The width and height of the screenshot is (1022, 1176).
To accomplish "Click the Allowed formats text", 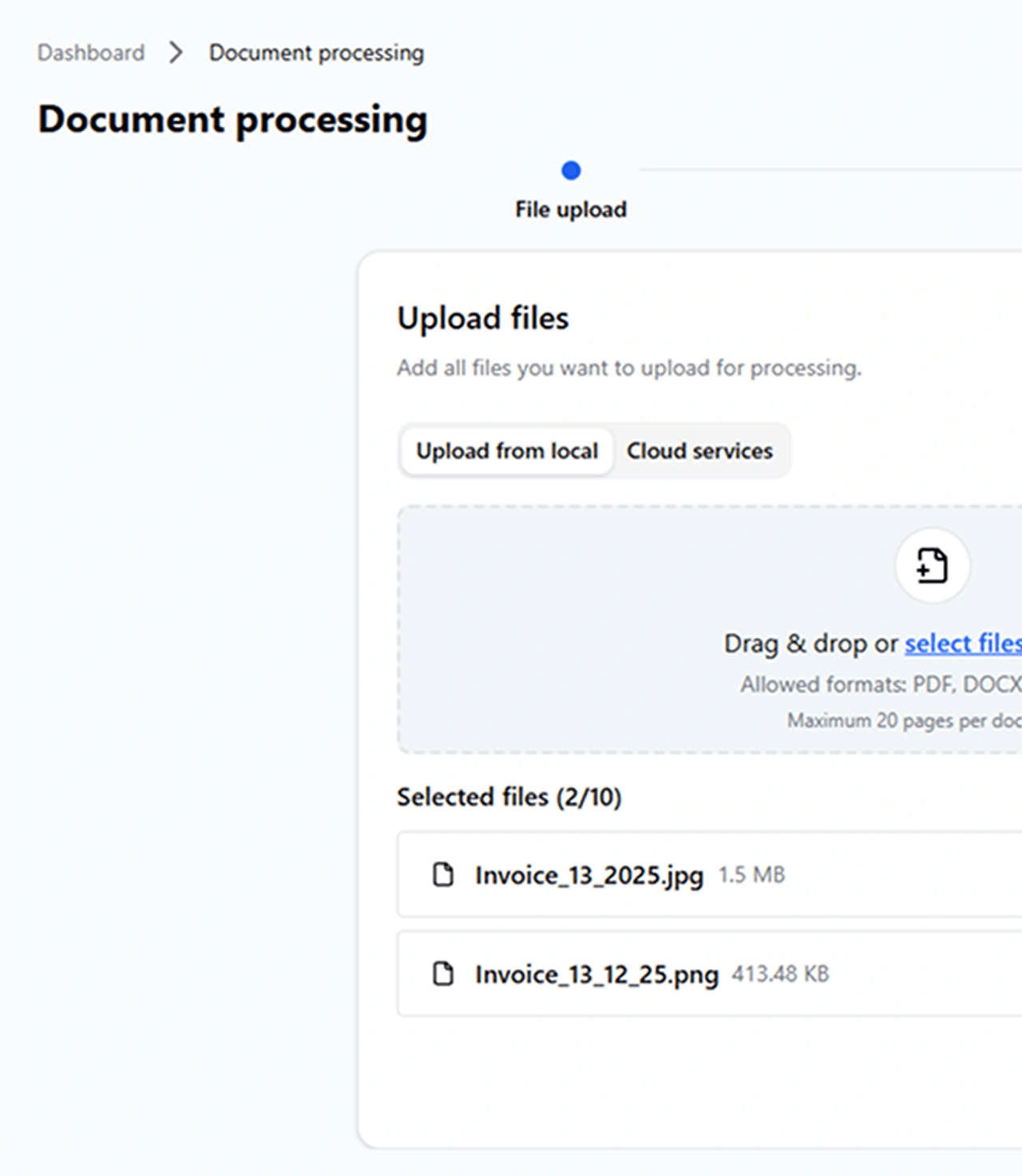I will pos(881,684).
